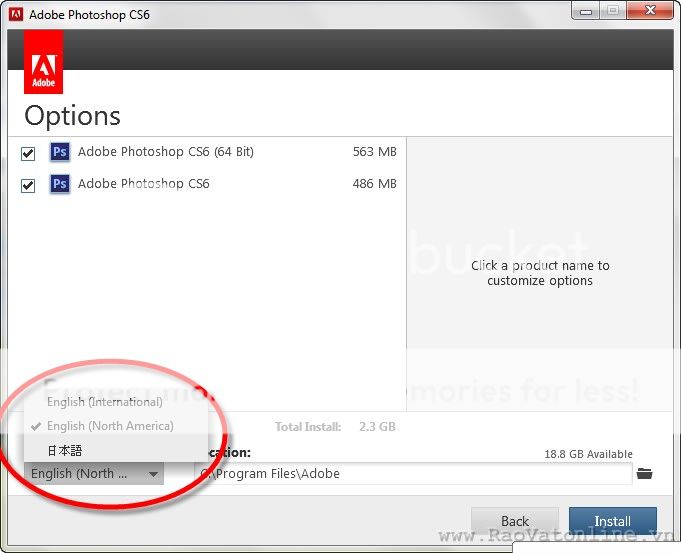This screenshot has width=681, height=553.
Task: Uncheck the 486 MB Adobe Photoshop CS6 checkbox
Action: tap(28, 186)
